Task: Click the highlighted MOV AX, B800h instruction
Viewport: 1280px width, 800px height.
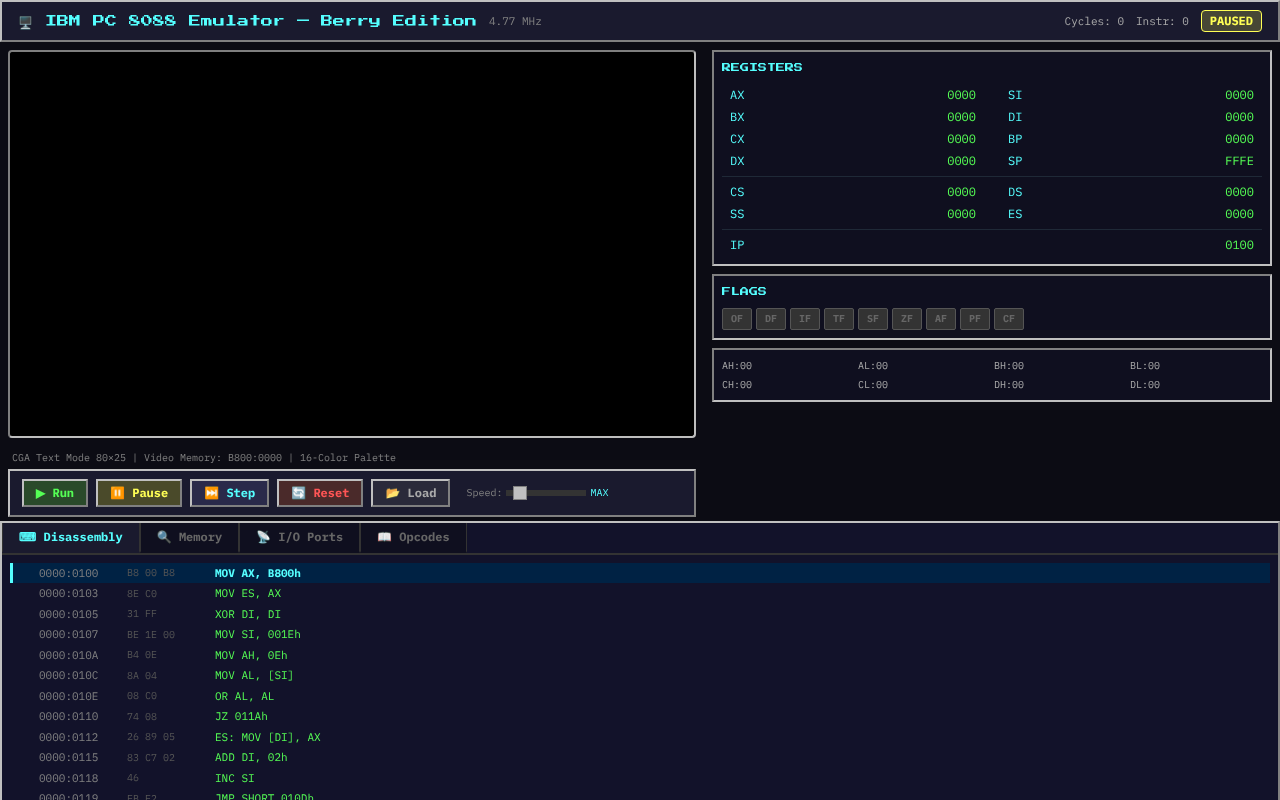Action: tap(257, 573)
